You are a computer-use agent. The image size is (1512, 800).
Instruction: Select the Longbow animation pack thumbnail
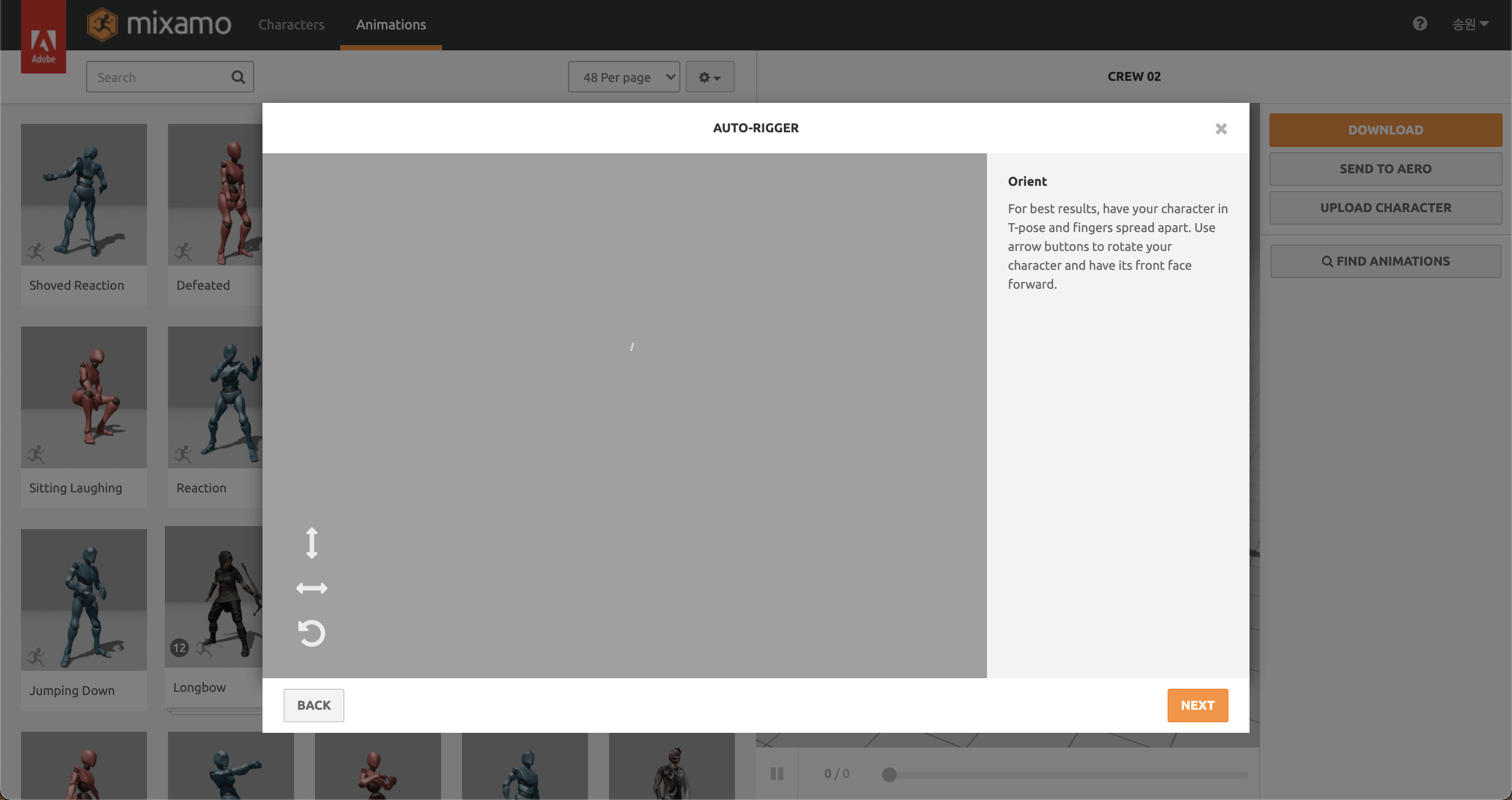tap(214, 596)
